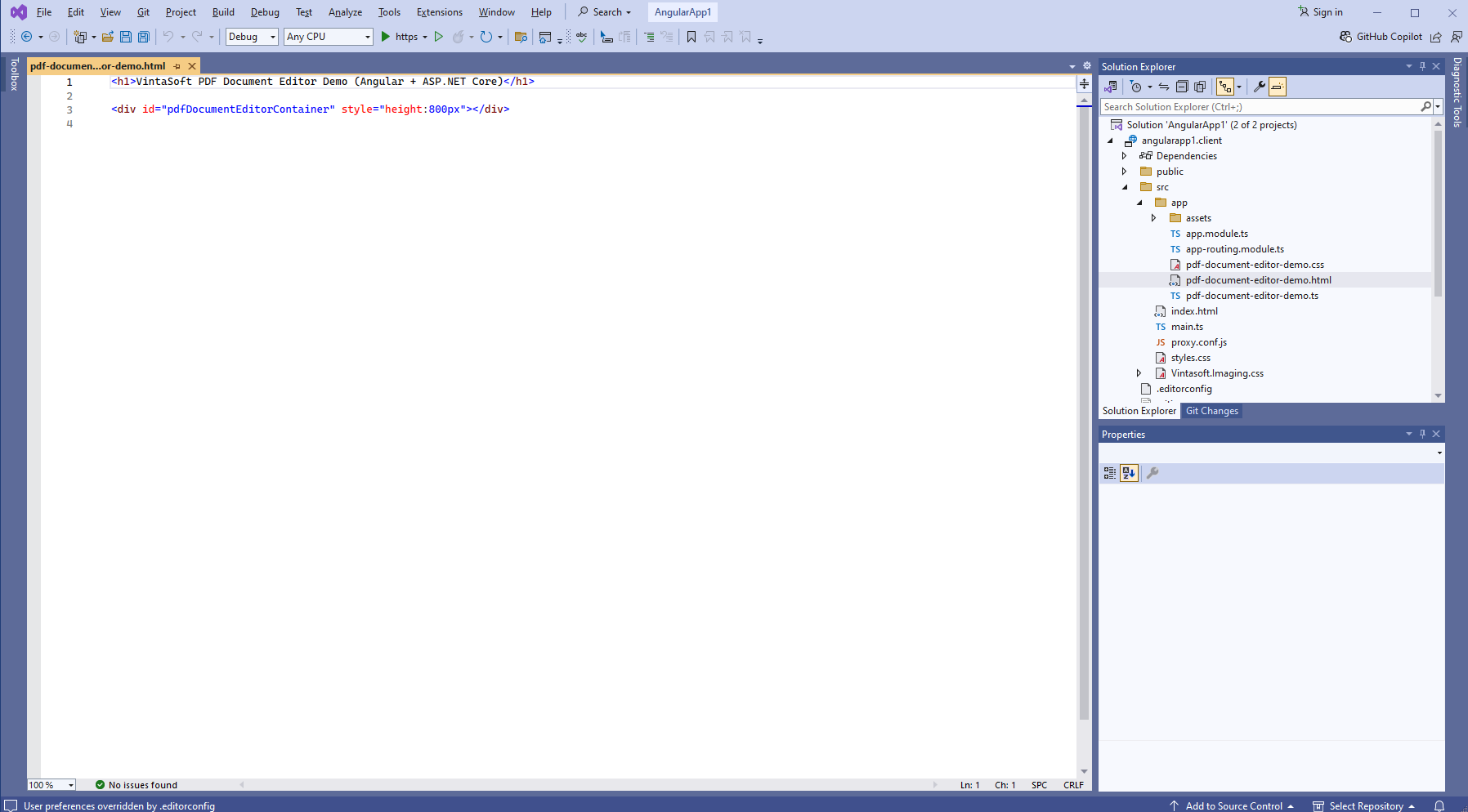Viewport: 1468px width, 812px height.
Task: Click the Save All toolbar icon
Action: [144, 37]
